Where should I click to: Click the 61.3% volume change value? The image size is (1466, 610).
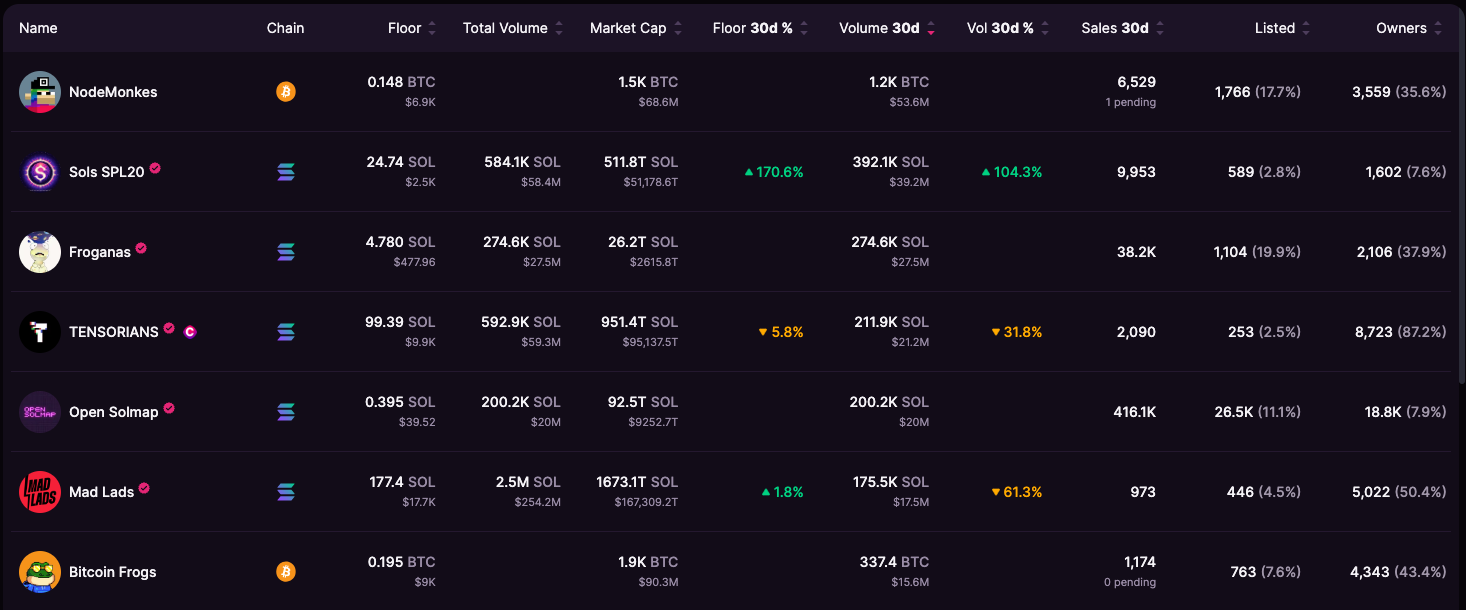[x=1023, y=492]
